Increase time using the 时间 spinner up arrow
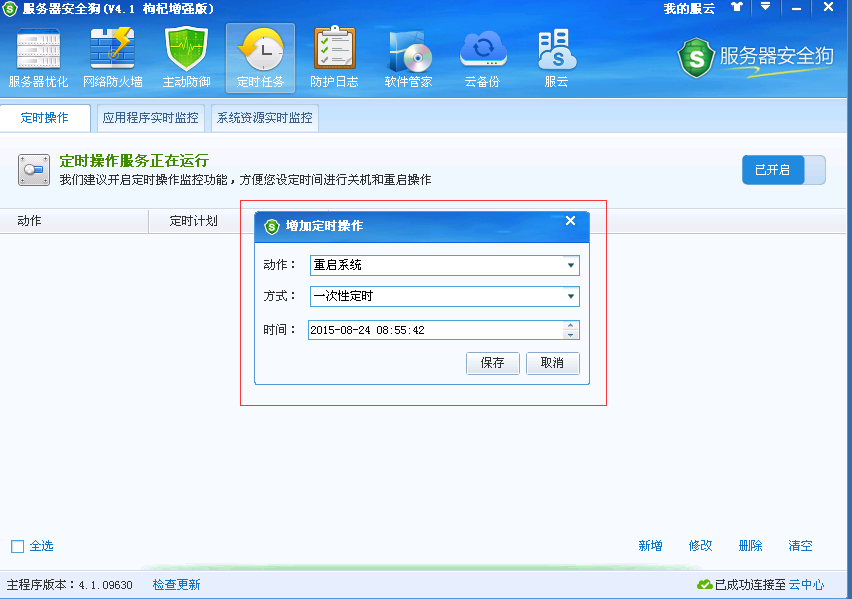The height and width of the screenshot is (599, 852). point(571,325)
